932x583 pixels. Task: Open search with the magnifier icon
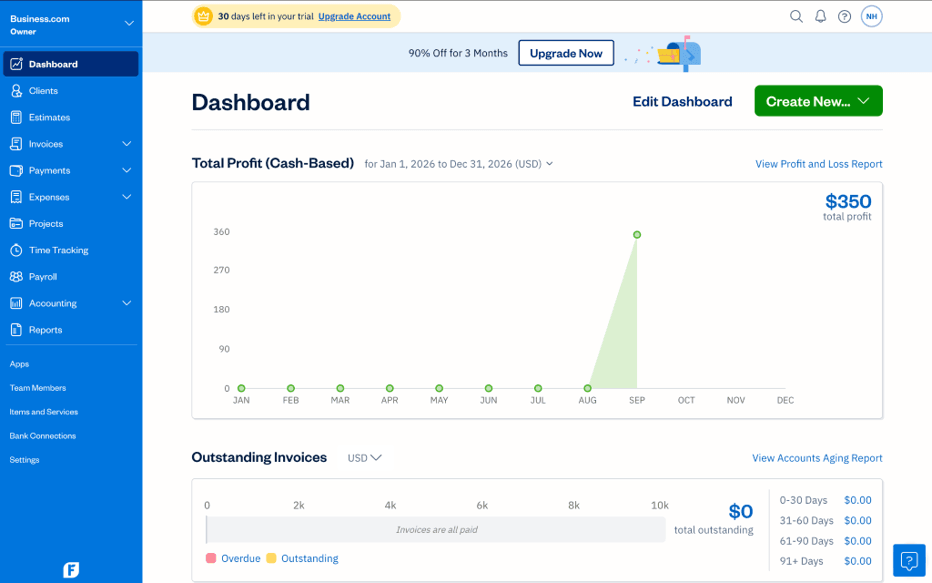click(796, 17)
